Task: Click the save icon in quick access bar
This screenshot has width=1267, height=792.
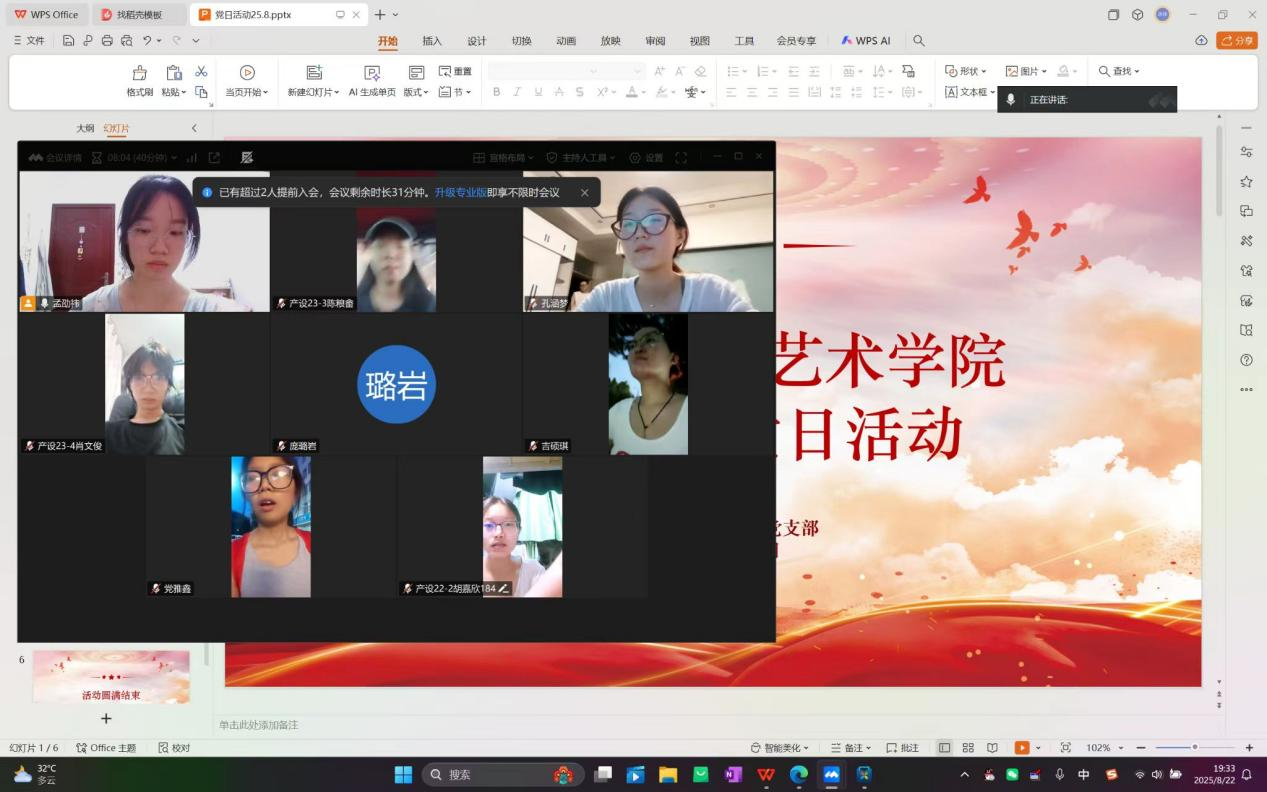Action: pos(68,41)
